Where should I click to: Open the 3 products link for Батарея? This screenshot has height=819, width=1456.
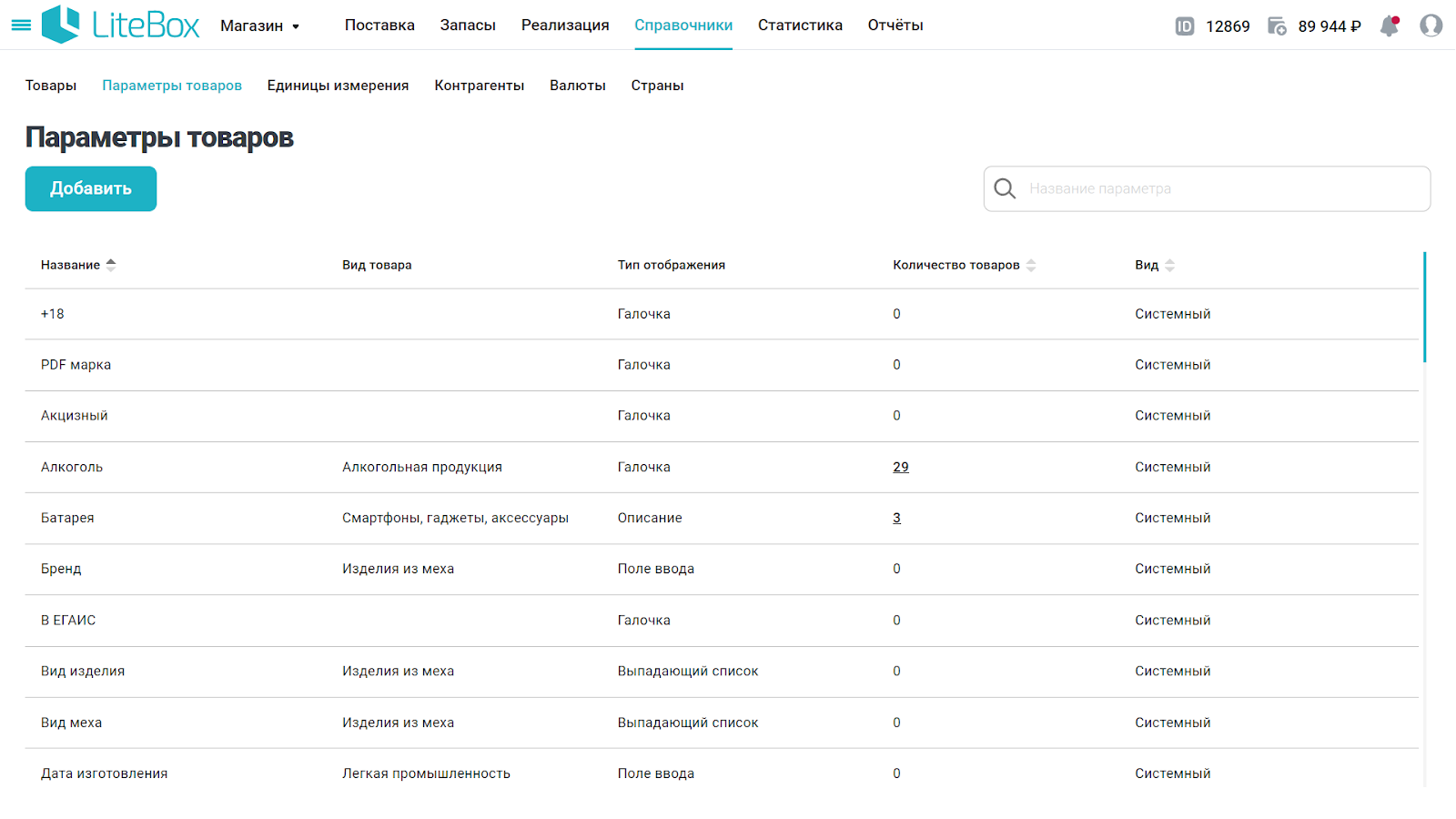click(896, 518)
